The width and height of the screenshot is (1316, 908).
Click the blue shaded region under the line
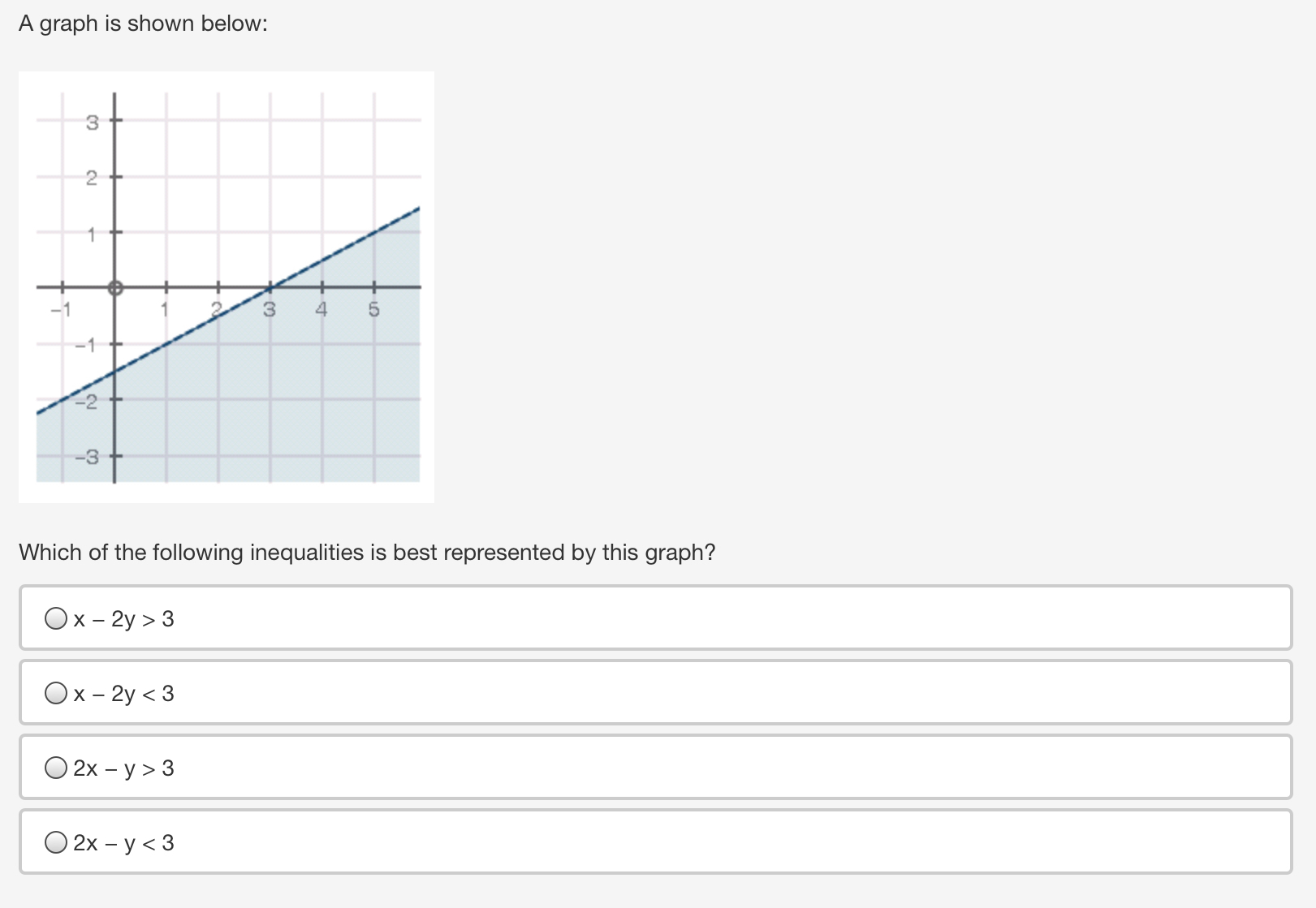coord(268,398)
